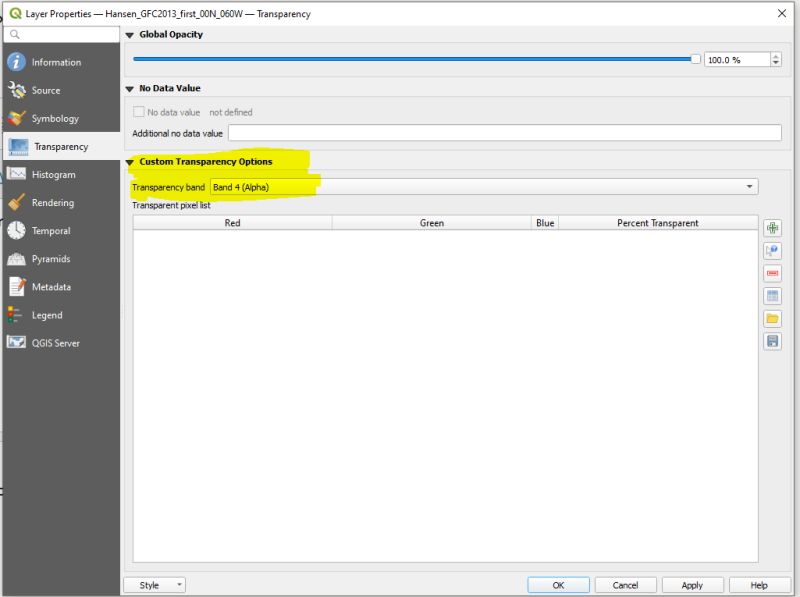The height and width of the screenshot is (597, 800).
Task: Increase opacity with spinner up arrow
Action: (x=776, y=56)
